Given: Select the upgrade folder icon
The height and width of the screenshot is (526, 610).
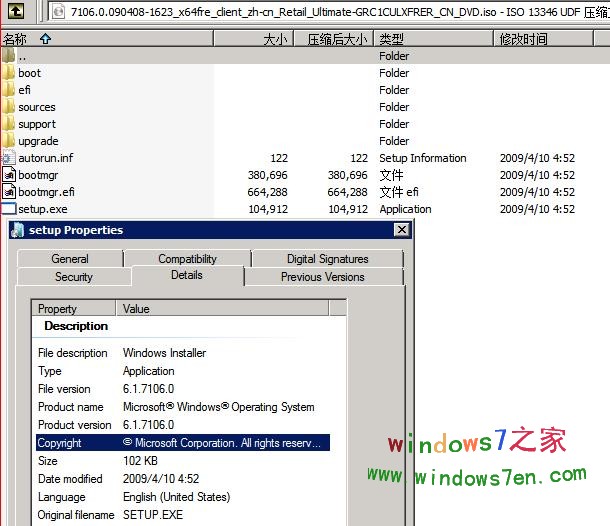Looking at the screenshot, I should (8, 141).
